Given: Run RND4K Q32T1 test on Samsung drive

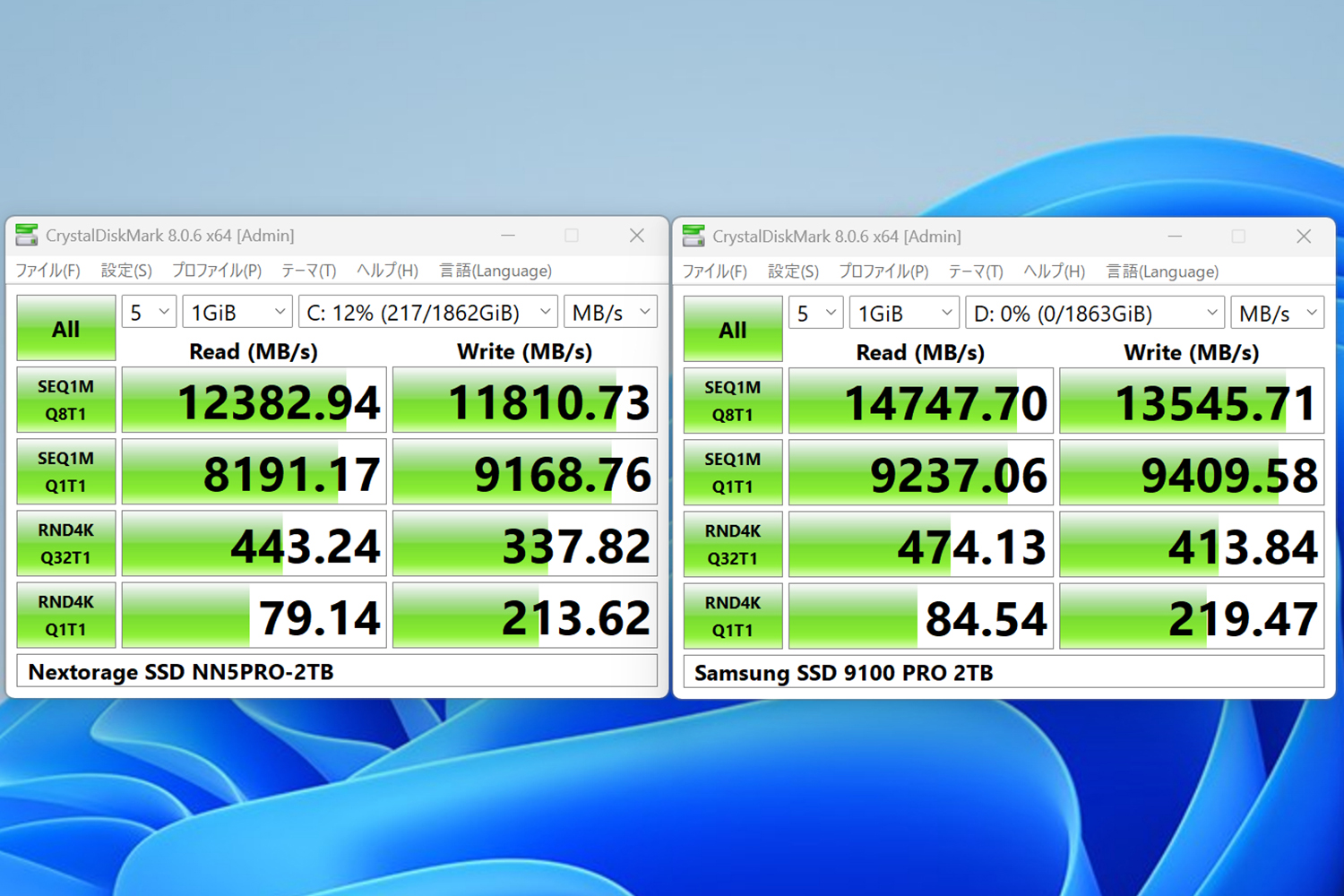Looking at the screenshot, I should [733, 544].
